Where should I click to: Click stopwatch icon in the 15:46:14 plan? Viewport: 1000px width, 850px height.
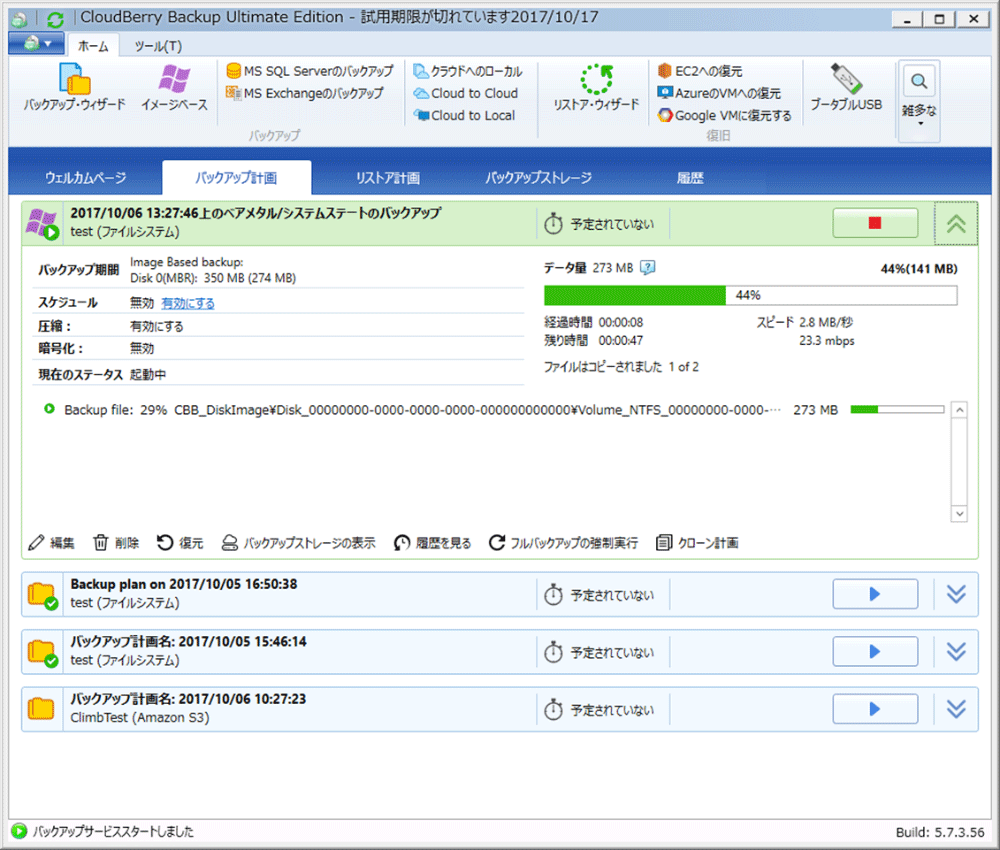(x=553, y=652)
